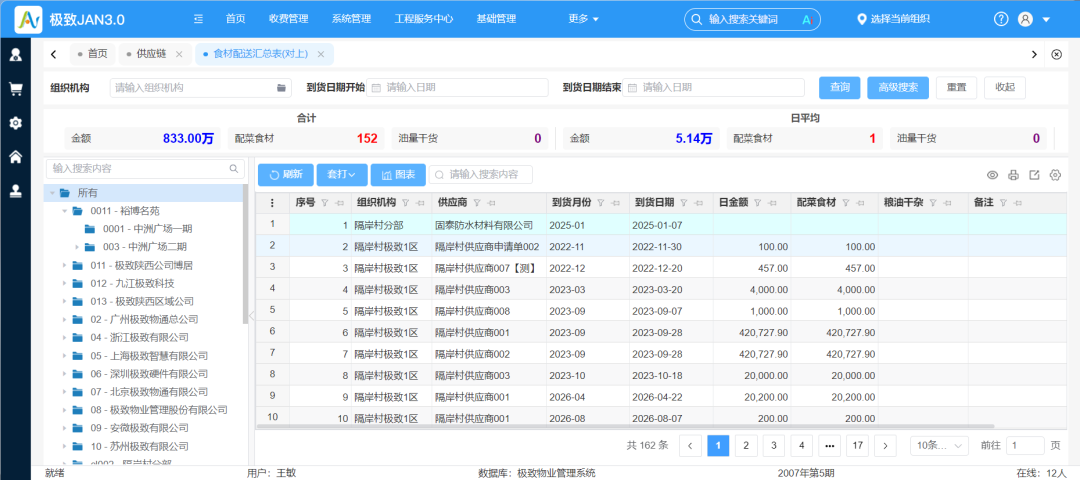Focus the 到货日期开始 date field
Screen dimensions: 1080x480
point(457,87)
